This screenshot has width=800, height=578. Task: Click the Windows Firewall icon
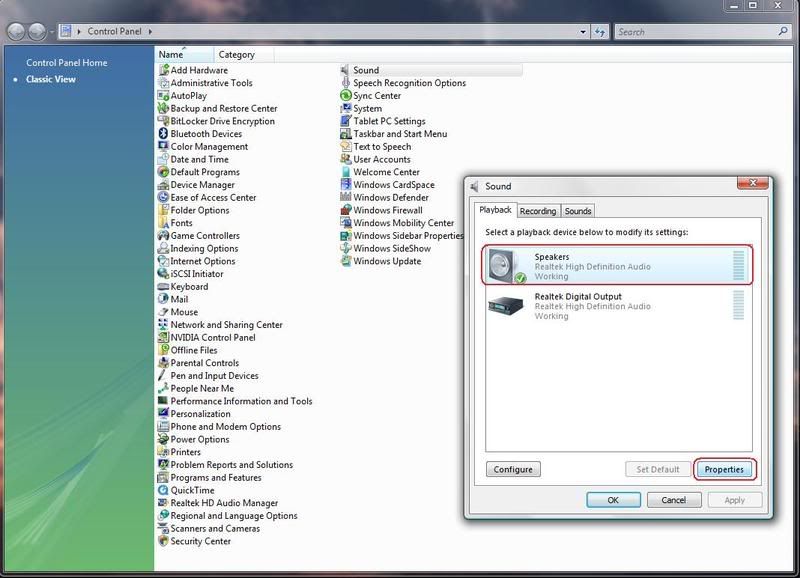pos(345,210)
